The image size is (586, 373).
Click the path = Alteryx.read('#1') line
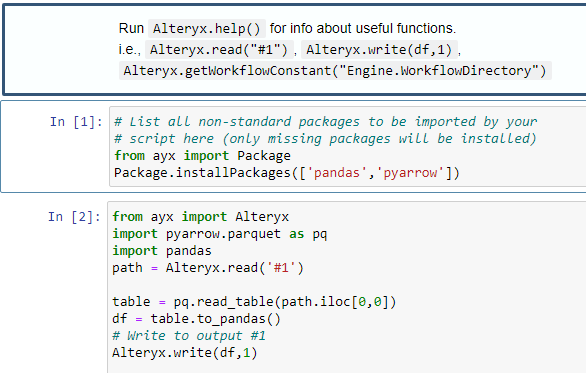pyautogui.click(x=208, y=268)
